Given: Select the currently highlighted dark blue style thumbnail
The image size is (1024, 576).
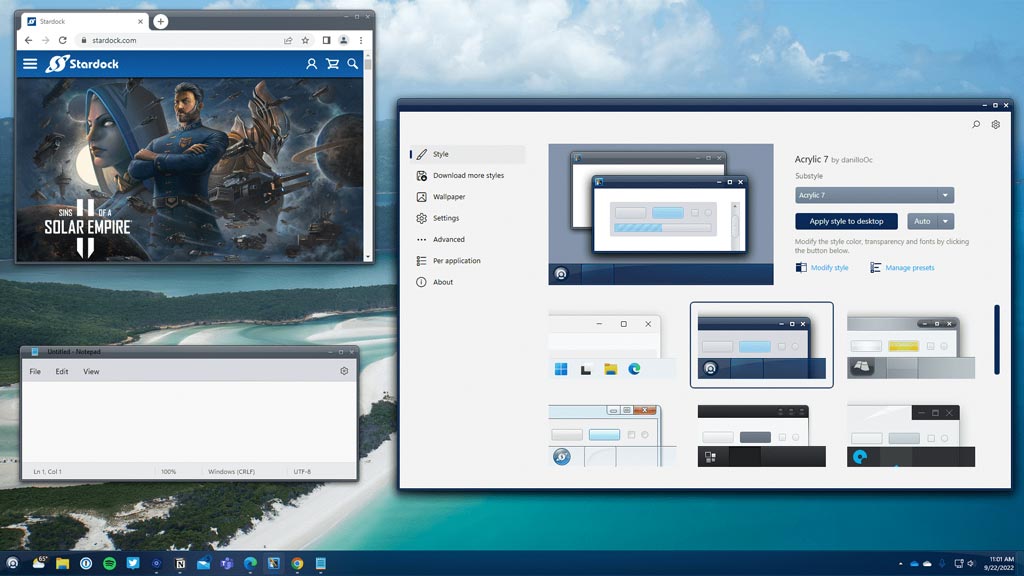Looking at the screenshot, I should (762, 346).
